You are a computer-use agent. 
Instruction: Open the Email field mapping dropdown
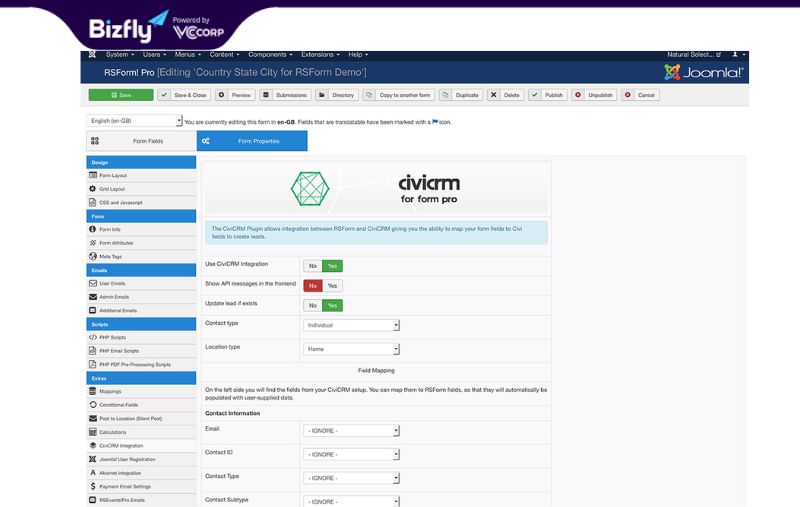[x=352, y=430]
